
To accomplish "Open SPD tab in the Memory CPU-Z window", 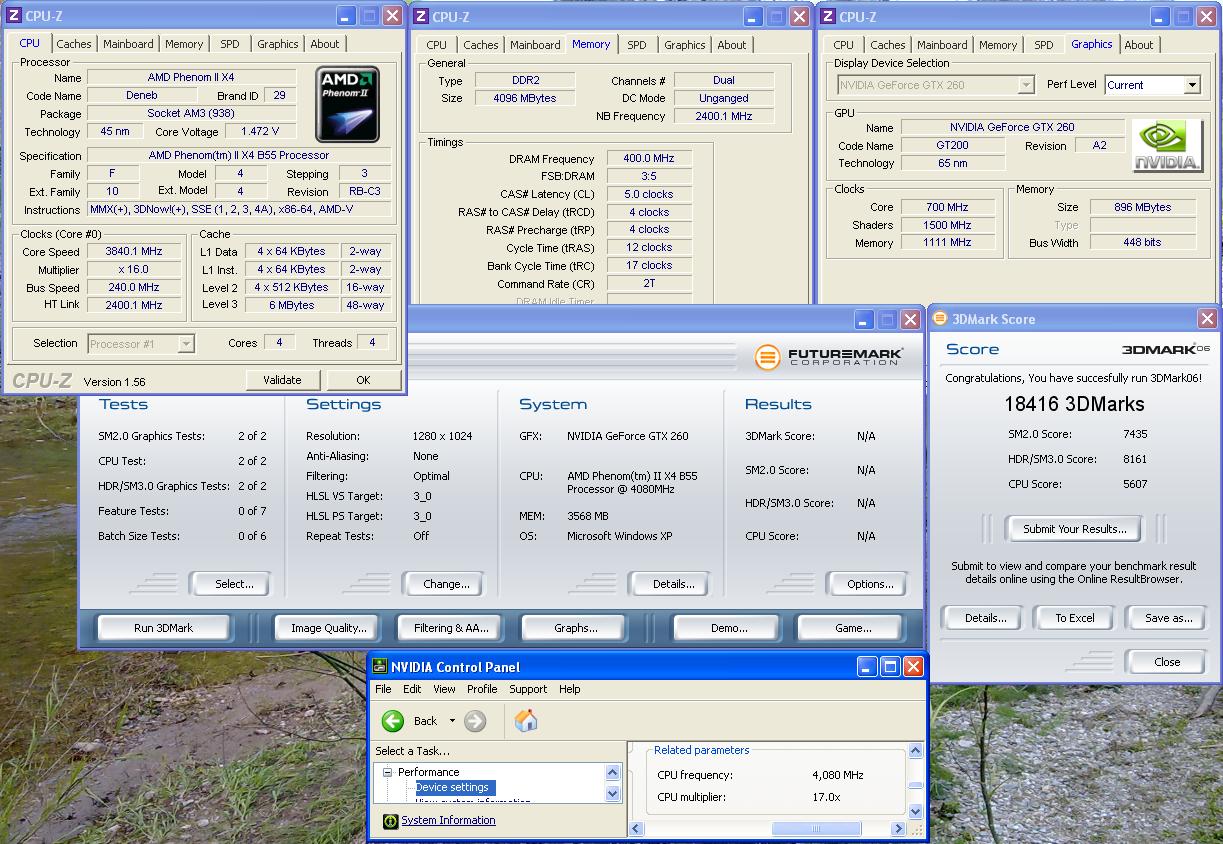I will [x=636, y=45].
